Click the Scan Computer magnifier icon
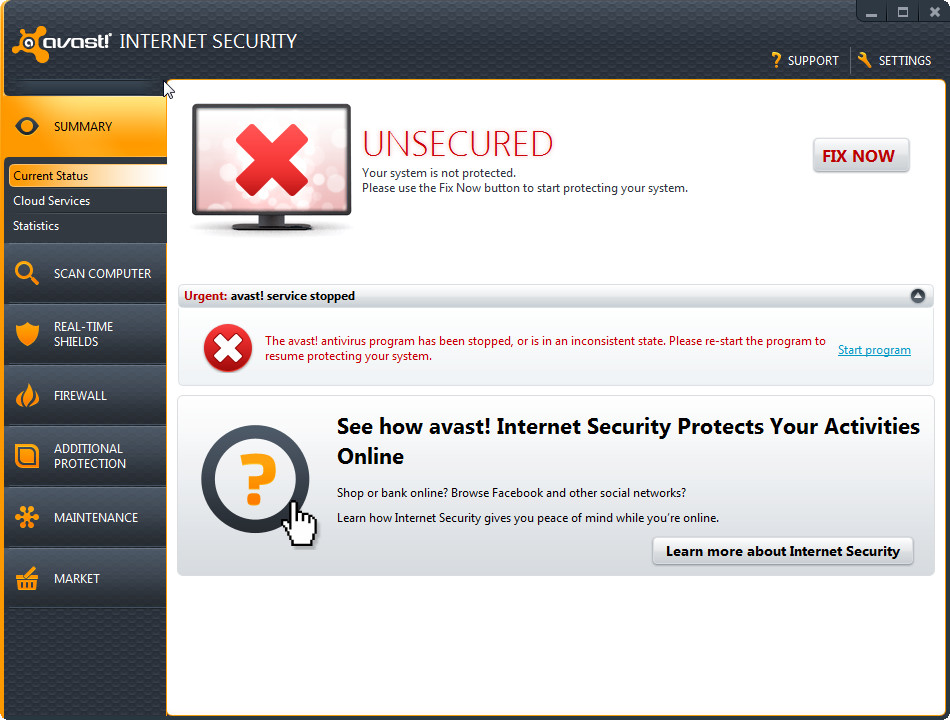Screen dimensions: 950x720 [28, 273]
